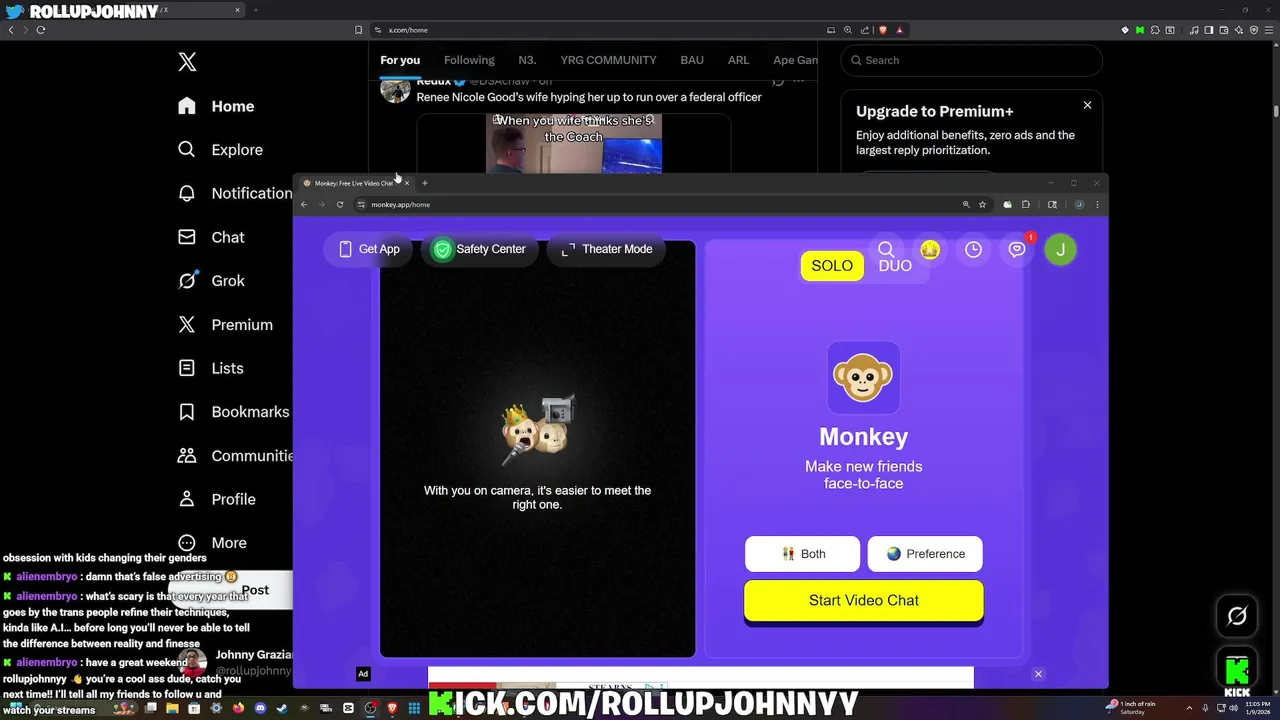The image size is (1280, 720).
Task: Select DUO mode in Monkey
Action: (895, 266)
